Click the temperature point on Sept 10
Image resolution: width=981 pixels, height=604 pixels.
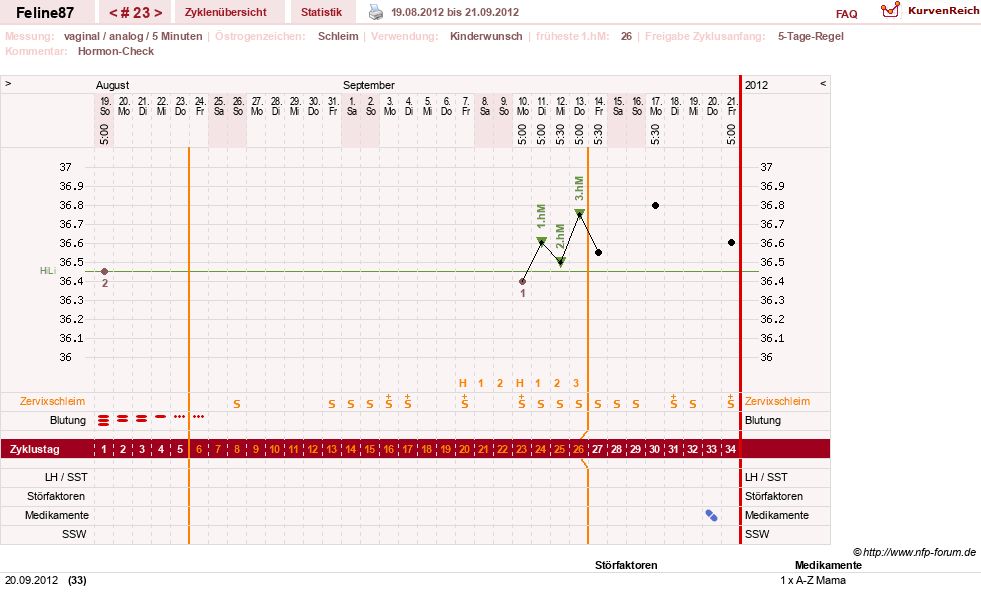(x=522, y=282)
